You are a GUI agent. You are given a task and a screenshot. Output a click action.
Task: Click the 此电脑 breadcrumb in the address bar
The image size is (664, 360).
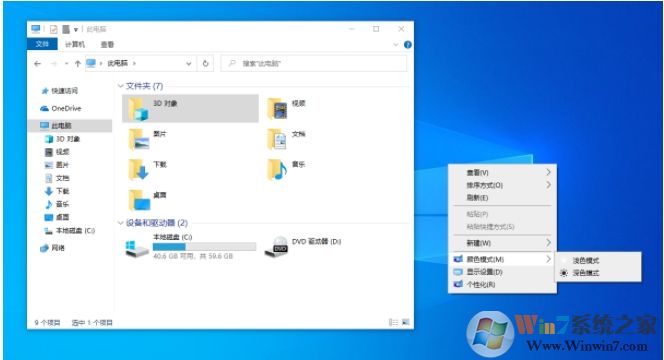pos(117,63)
